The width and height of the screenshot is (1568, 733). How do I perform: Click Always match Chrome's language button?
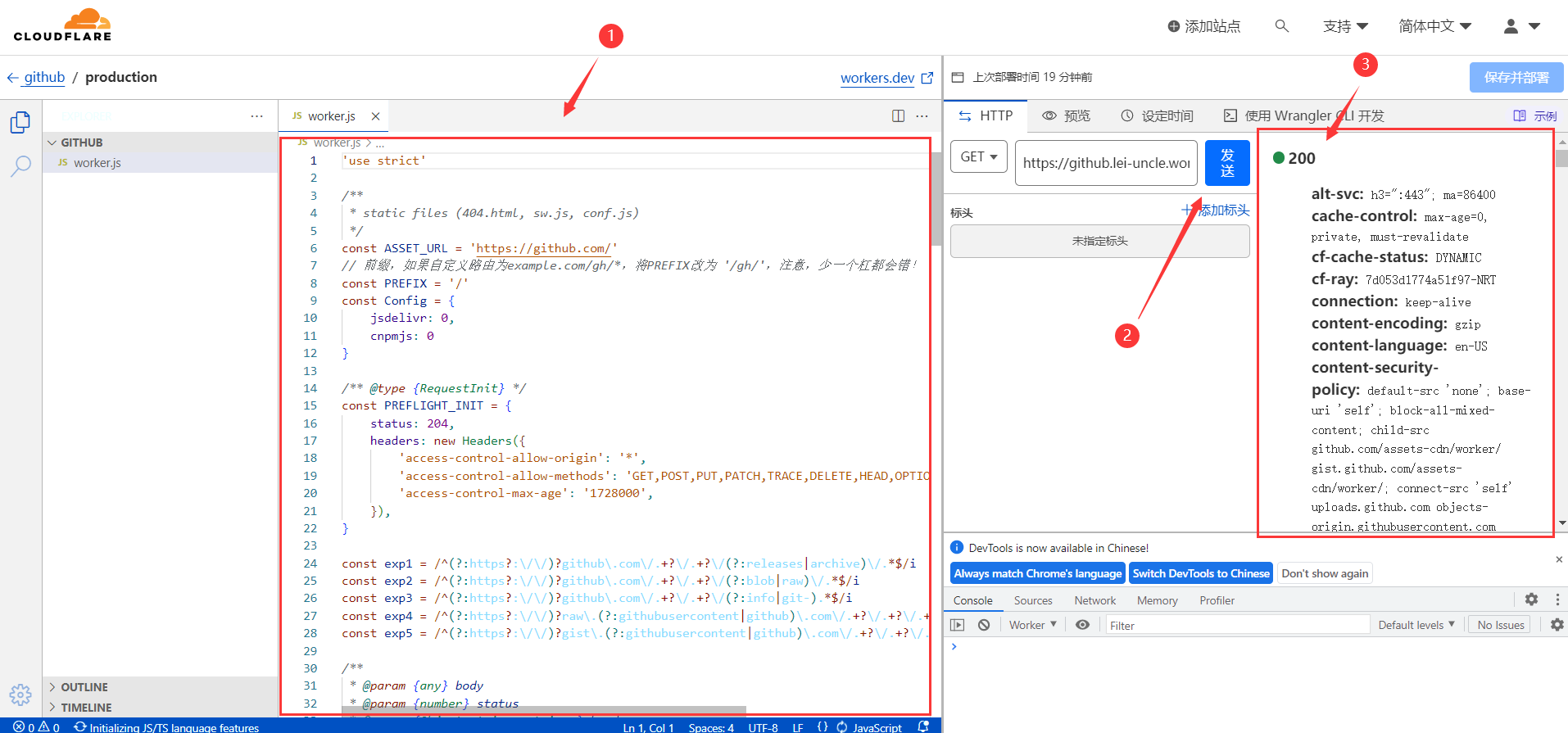click(x=1038, y=573)
